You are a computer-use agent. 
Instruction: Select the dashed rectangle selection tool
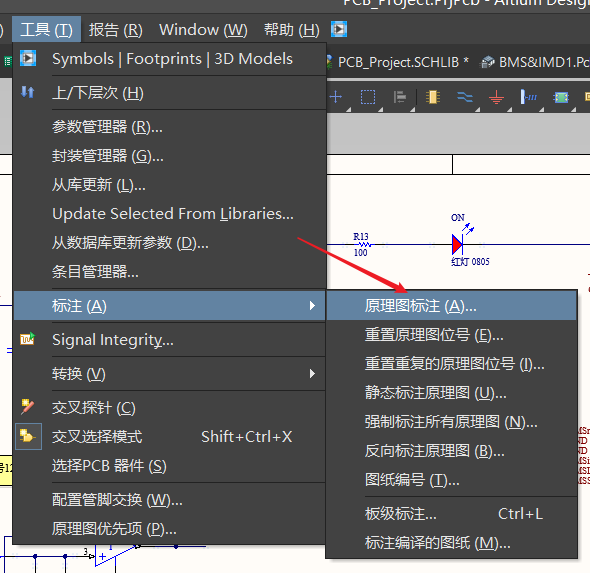coord(368,97)
